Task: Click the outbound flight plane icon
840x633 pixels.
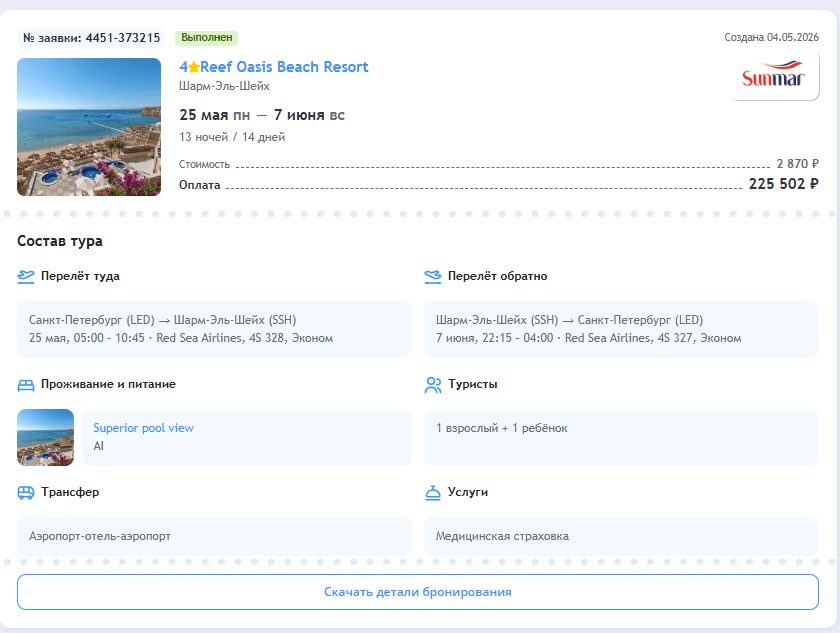Action: pos(26,276)
